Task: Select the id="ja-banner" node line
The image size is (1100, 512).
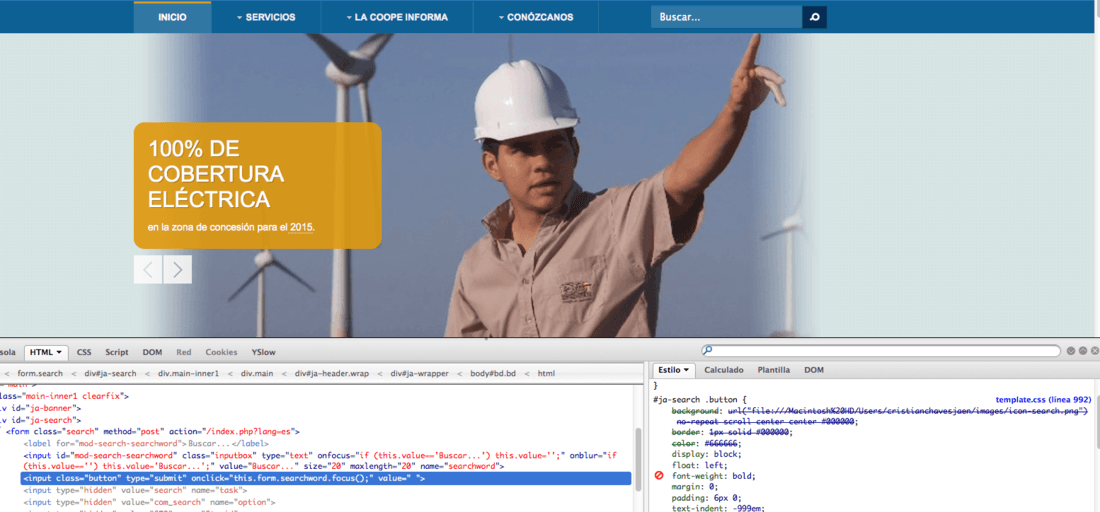Action: pyautogui.click(x=41, y=407)
